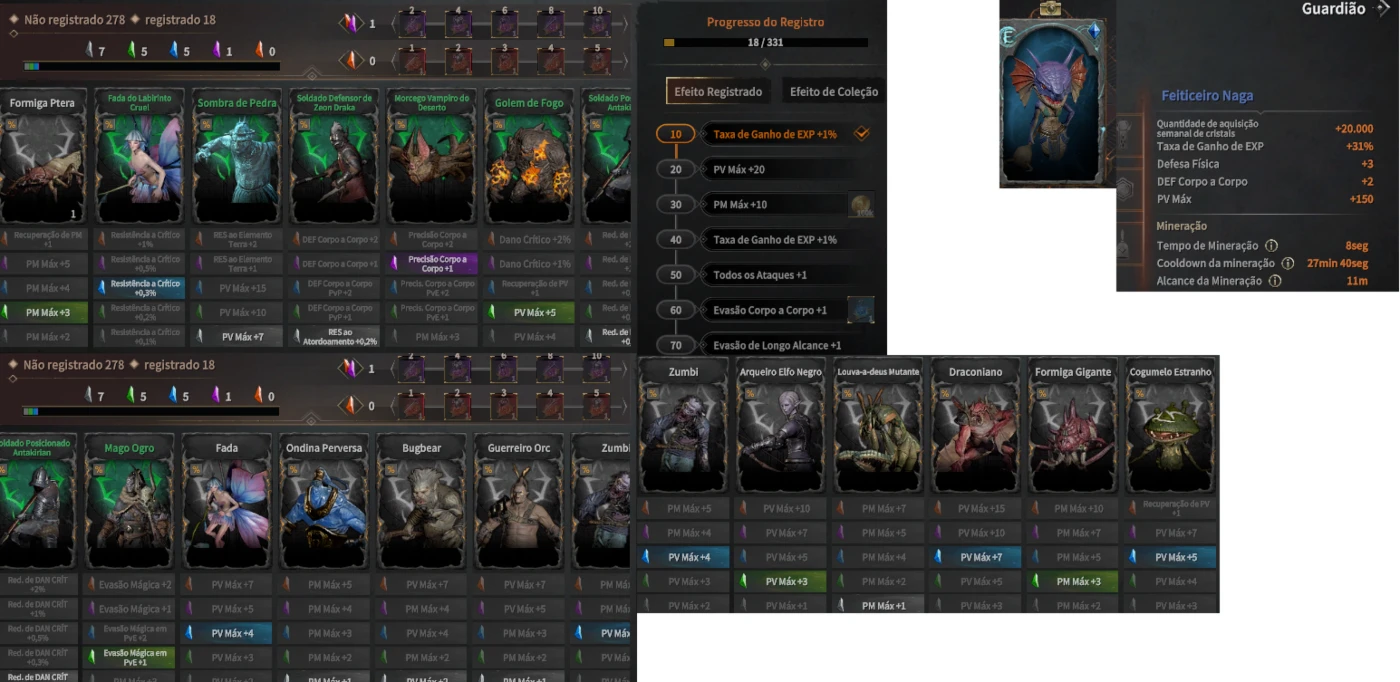Select Golem de Fogo's Dano Crítico +1% row
The image size is (1400, 682).
[x=528, y=263]
